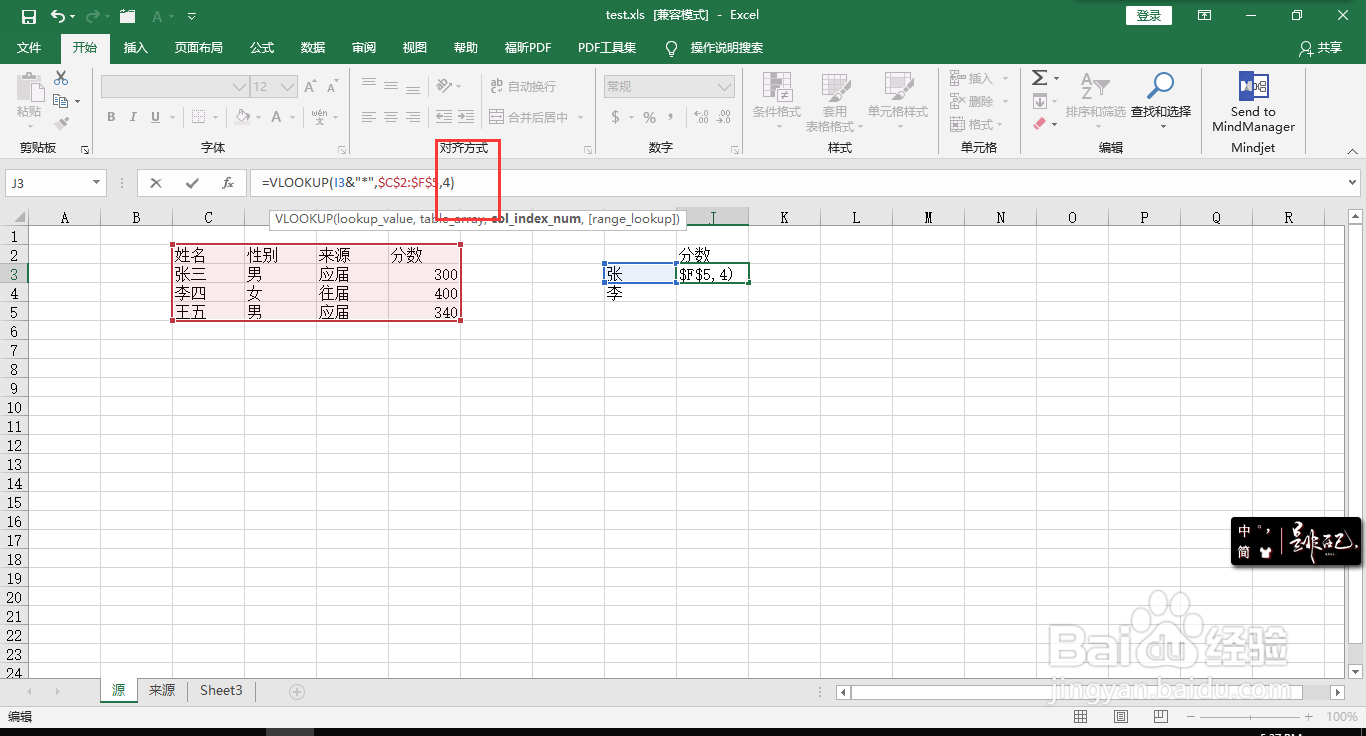
Task: Click inside the formula bar text
Action: 360,183
